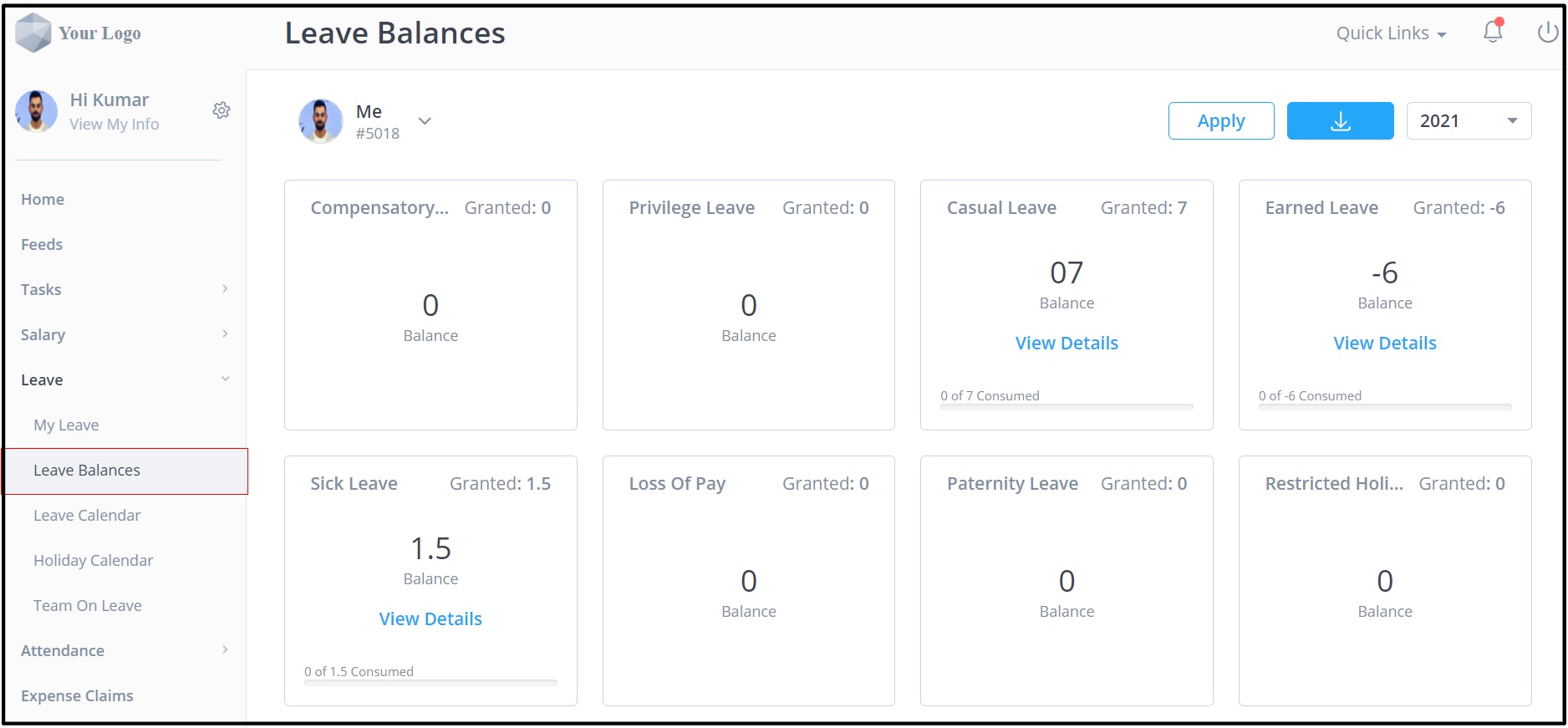
Task: Open the Leave Calendar menu item
Action: point(87,515)
